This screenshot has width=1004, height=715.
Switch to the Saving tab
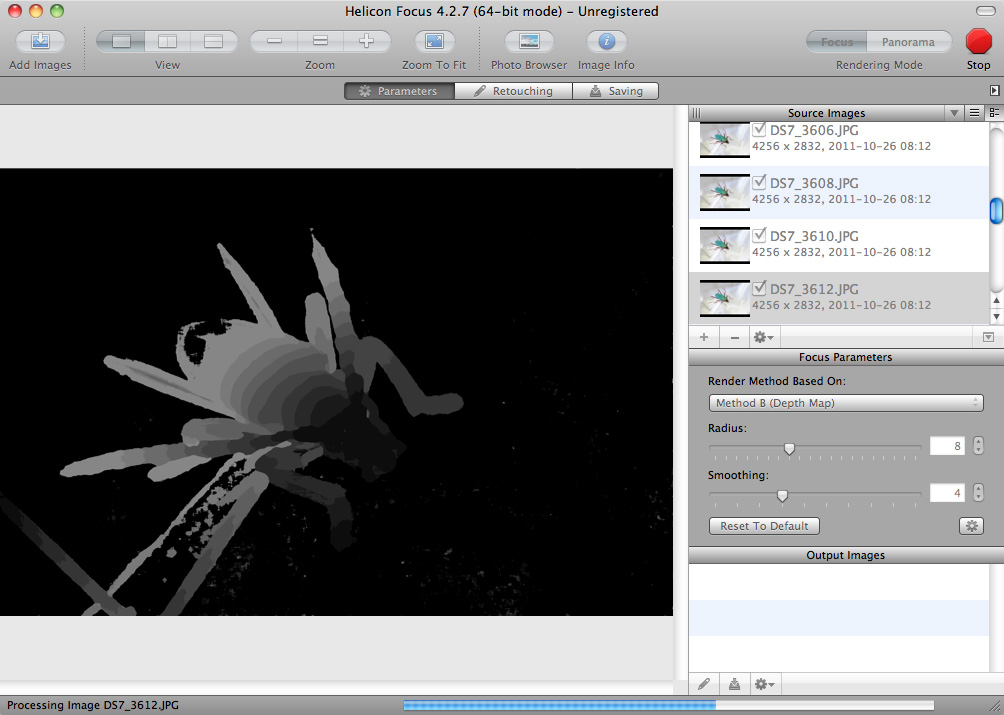[x=615, y=91]
